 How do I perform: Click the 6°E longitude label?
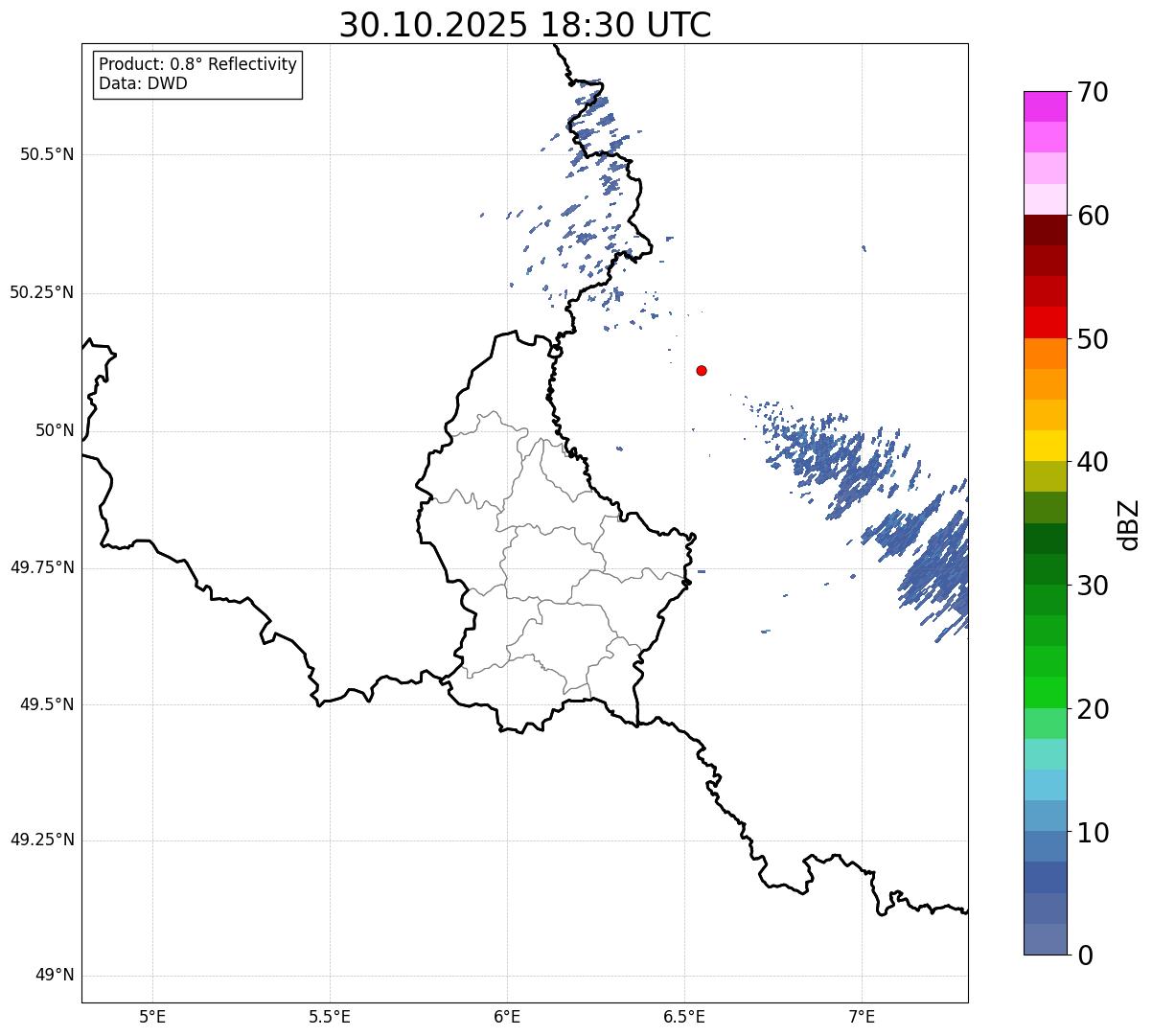pos(507,1016)
